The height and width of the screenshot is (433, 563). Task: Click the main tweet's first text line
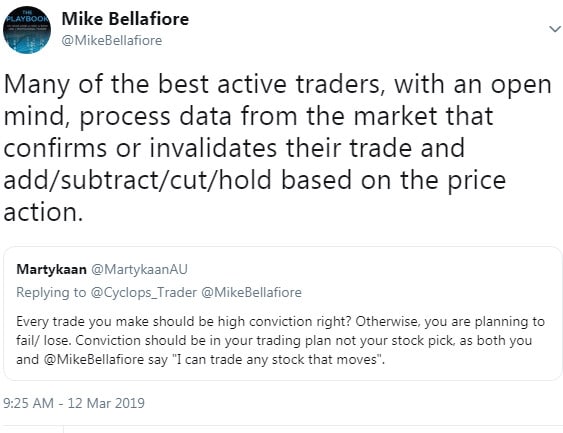pos(277,85)
